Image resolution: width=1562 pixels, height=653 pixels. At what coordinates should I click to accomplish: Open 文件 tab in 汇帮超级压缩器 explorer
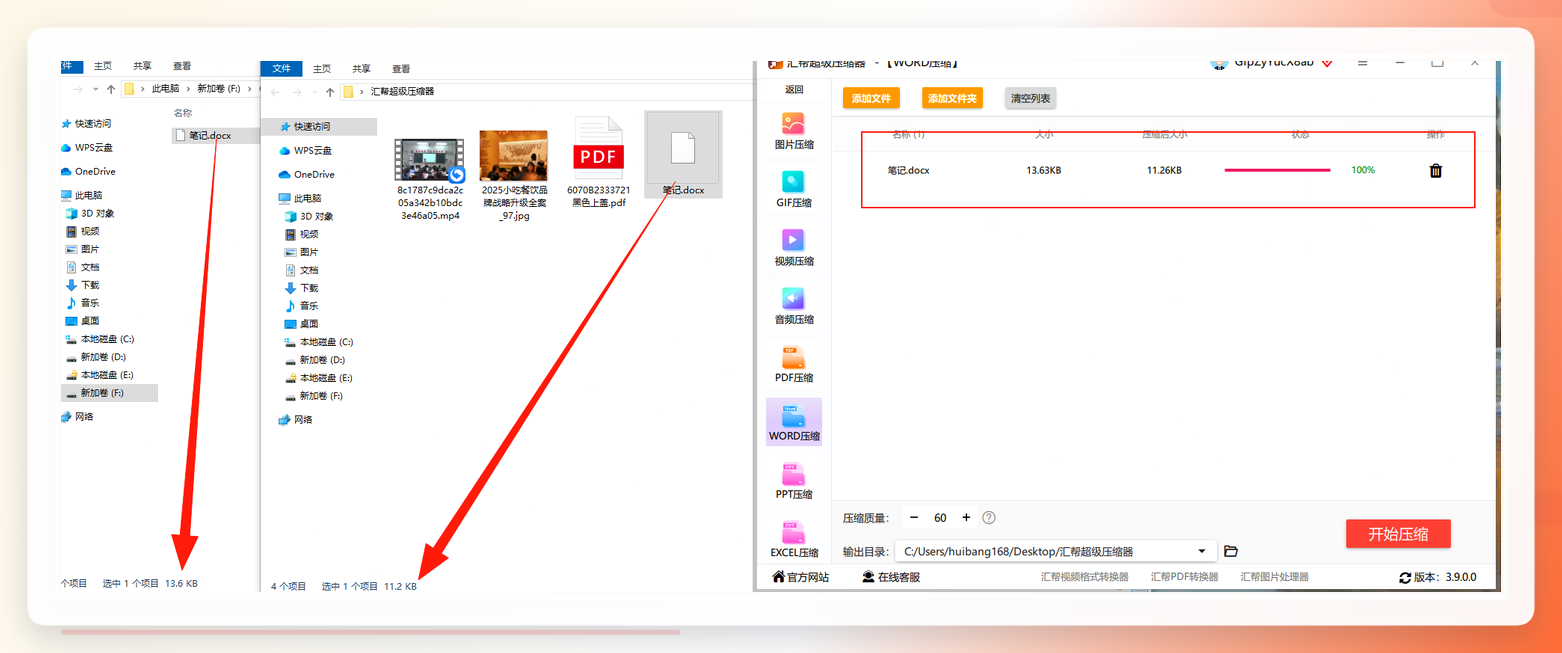pyautogui.click(x=281, y=69)
